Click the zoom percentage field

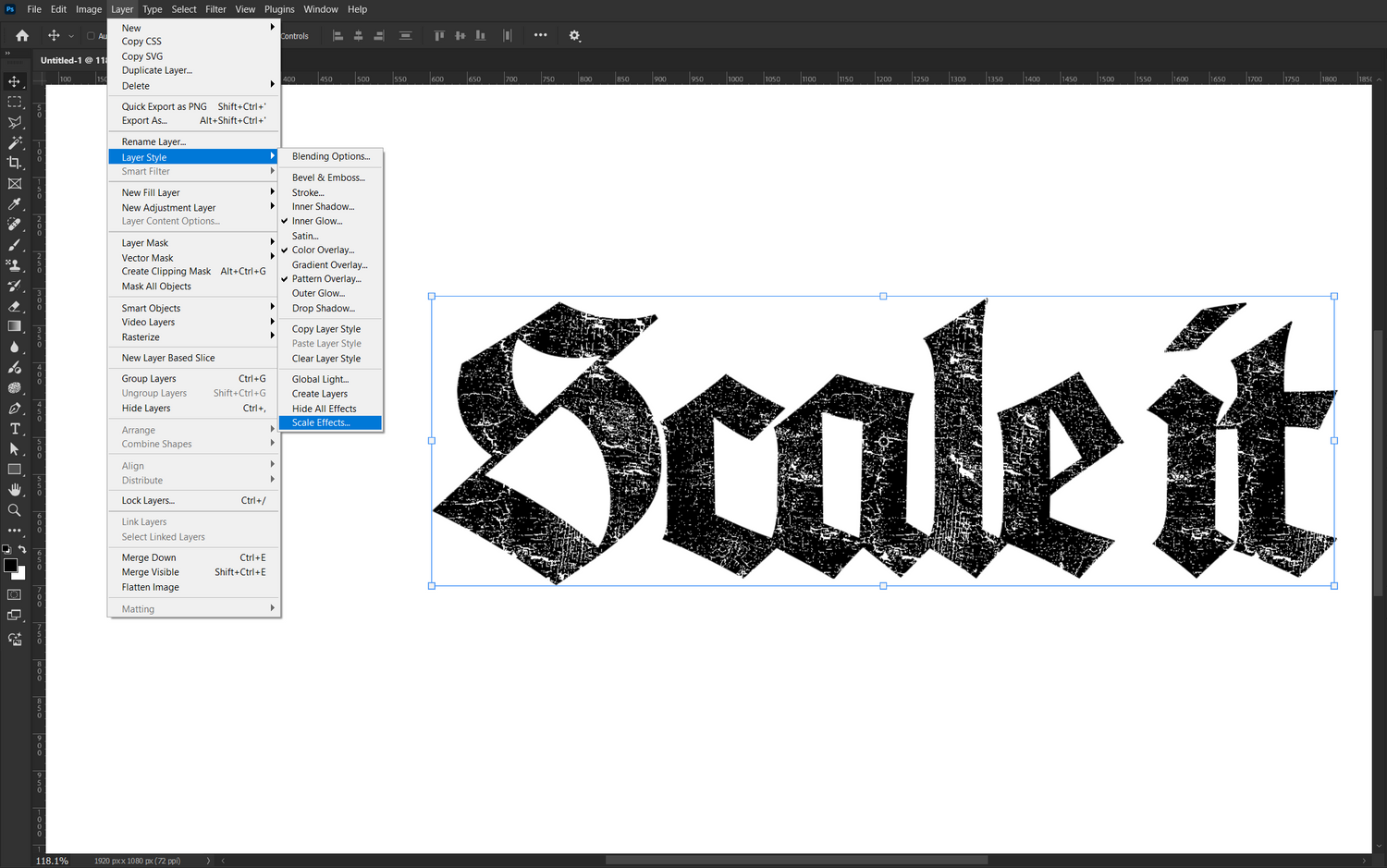(53, 861)
